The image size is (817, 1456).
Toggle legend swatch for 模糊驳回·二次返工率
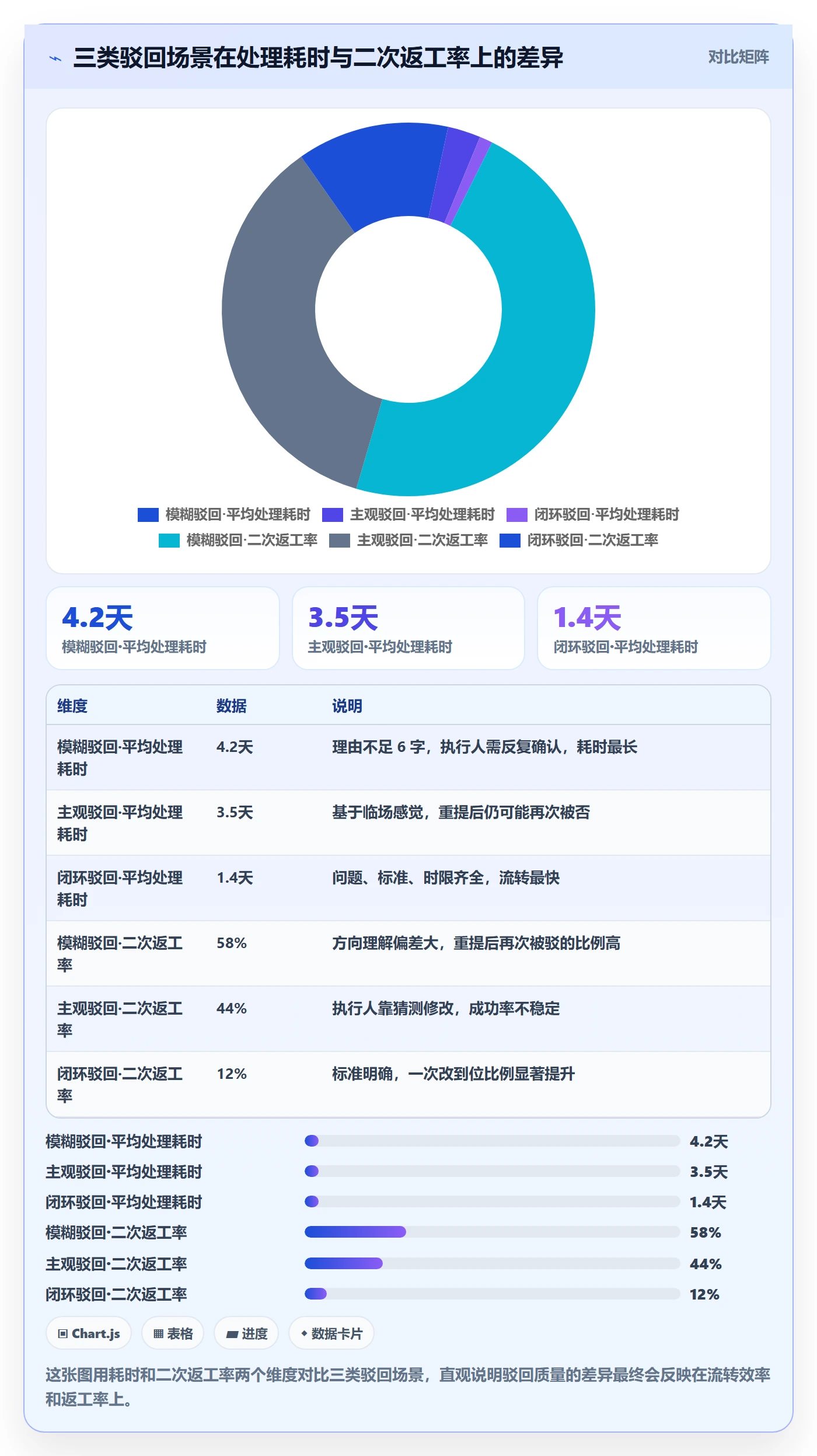tap(169, 541)
